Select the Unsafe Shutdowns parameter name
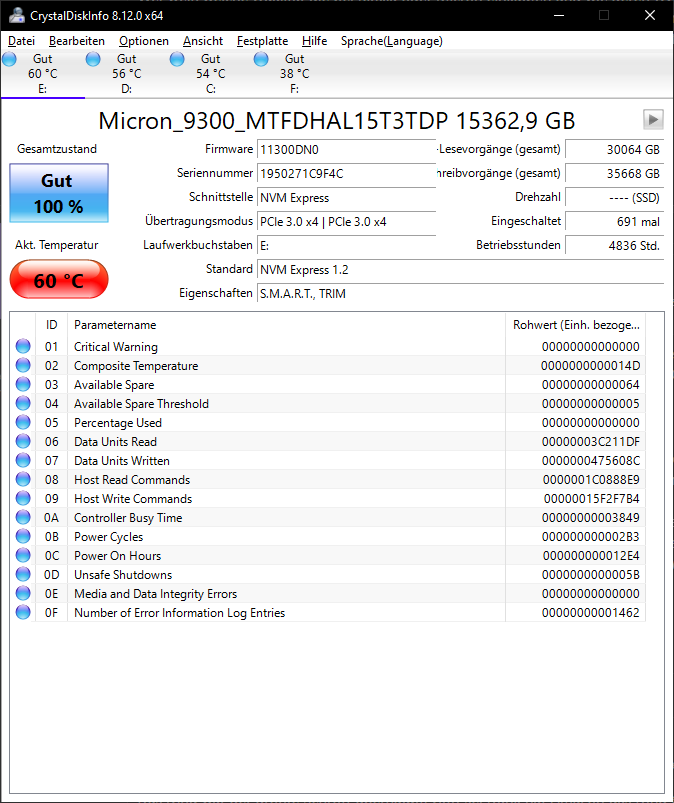The image size is (674, 803). pos(123,574)
